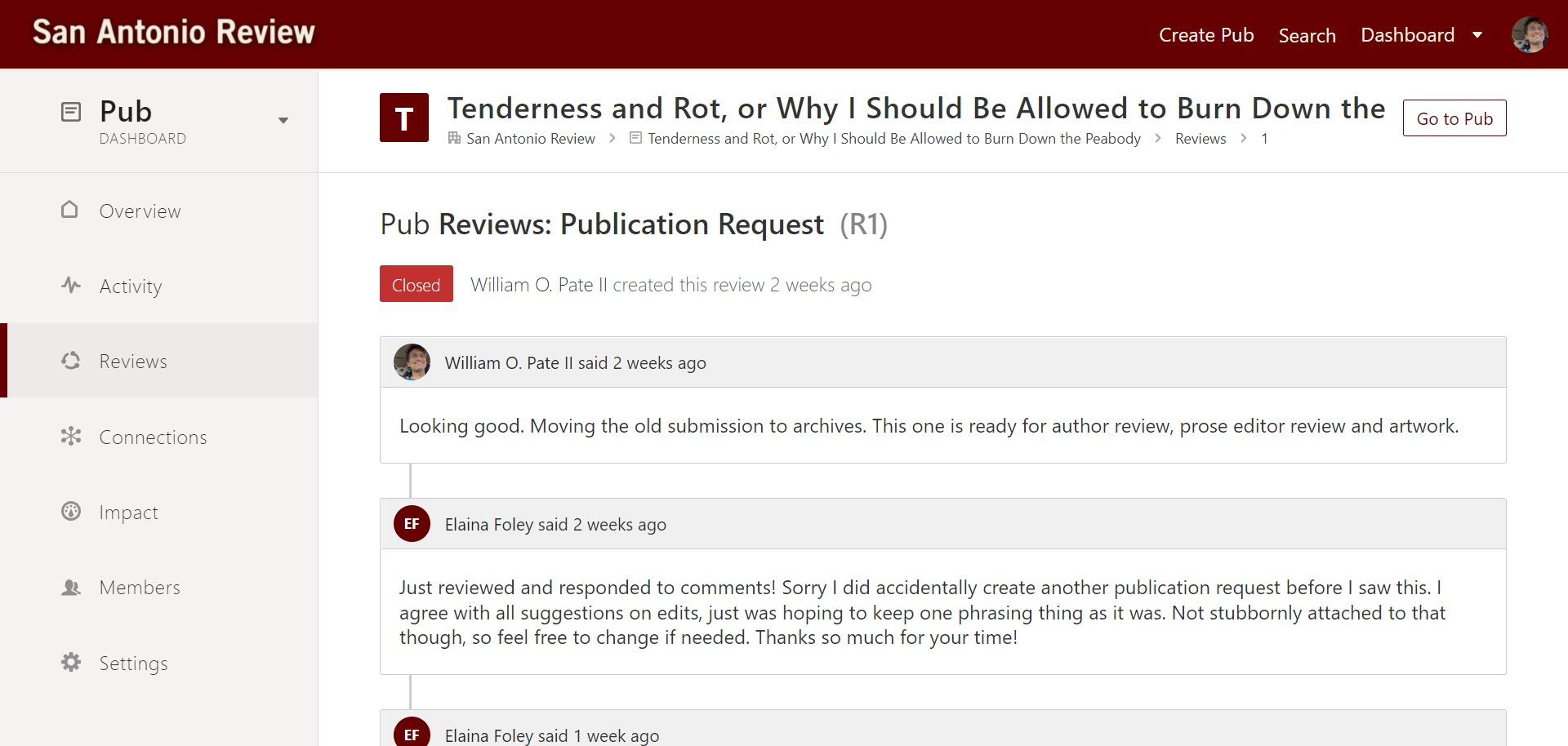
Task: Open Create Pub
Action: click(x=1206, y=35)
